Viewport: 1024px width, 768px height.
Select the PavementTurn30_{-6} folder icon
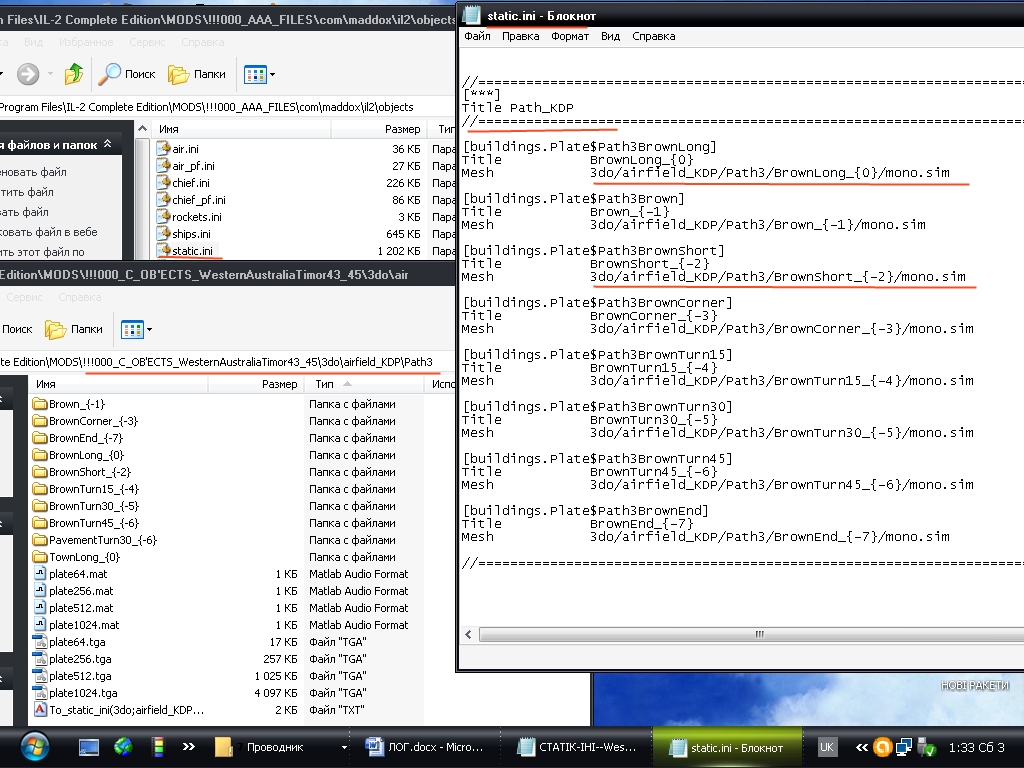pos(40,540)
